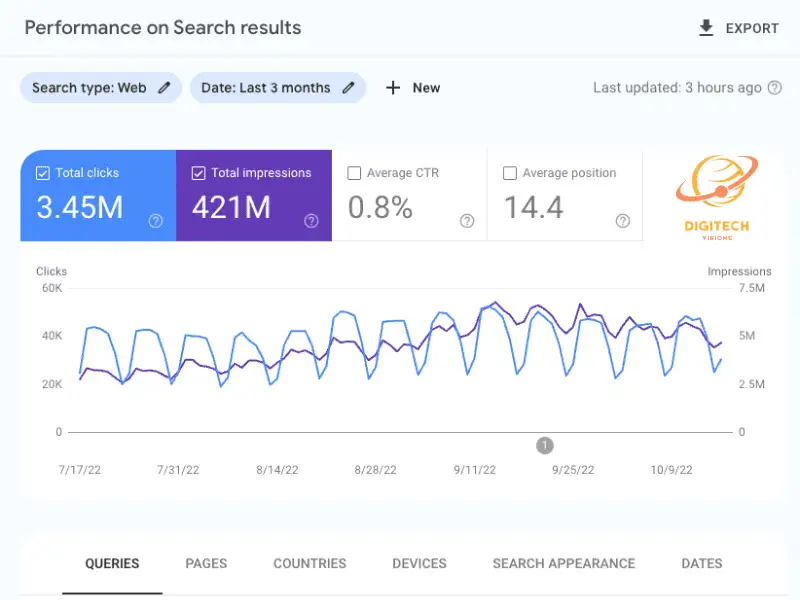Open the Date: Last 3 months filter chip
The width and height of the screenshot is (800, 600).
pyautogui.click(x=278, y=88)
